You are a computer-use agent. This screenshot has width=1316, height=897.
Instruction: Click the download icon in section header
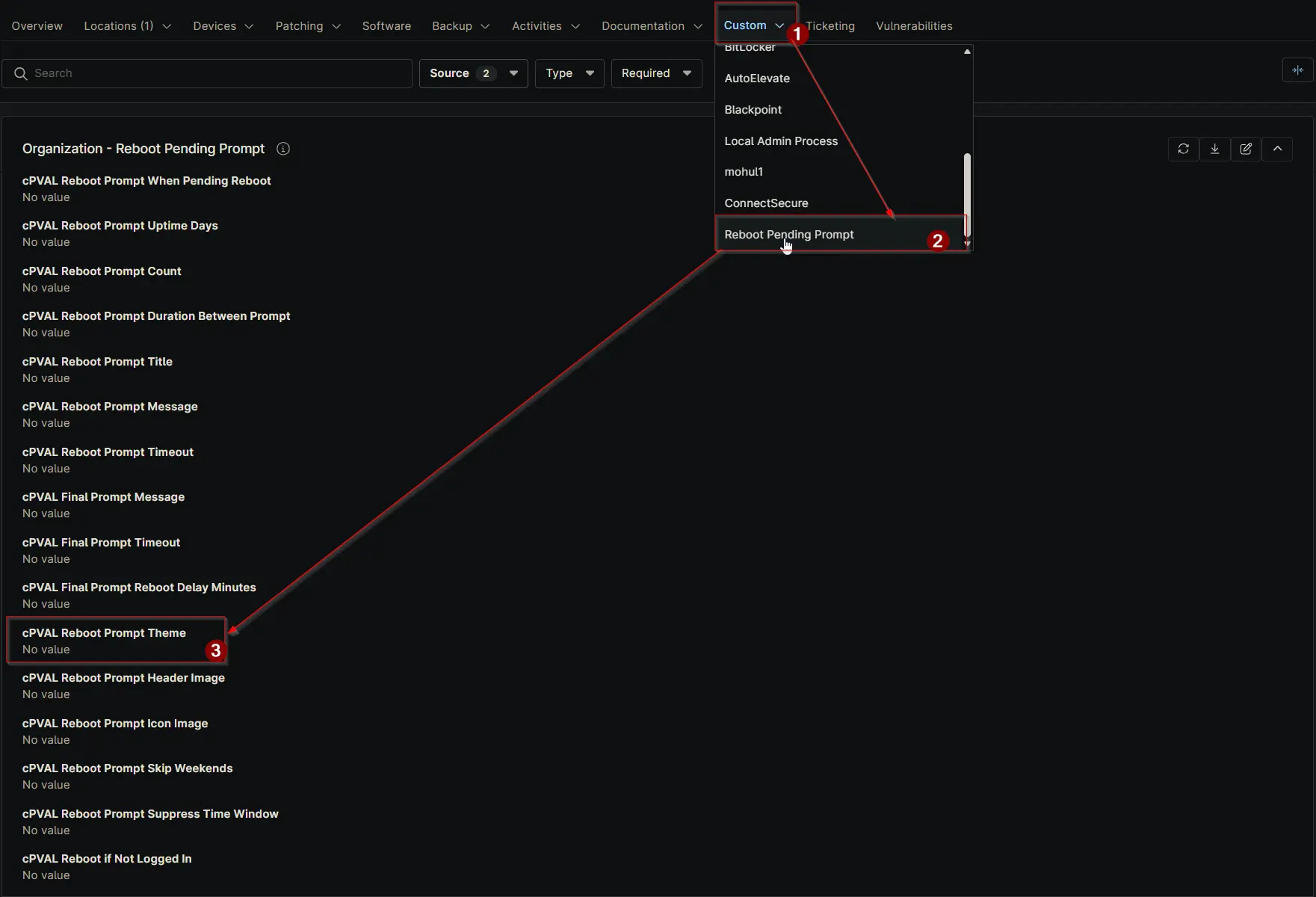pyautogui.click(x=1214, y=149)
